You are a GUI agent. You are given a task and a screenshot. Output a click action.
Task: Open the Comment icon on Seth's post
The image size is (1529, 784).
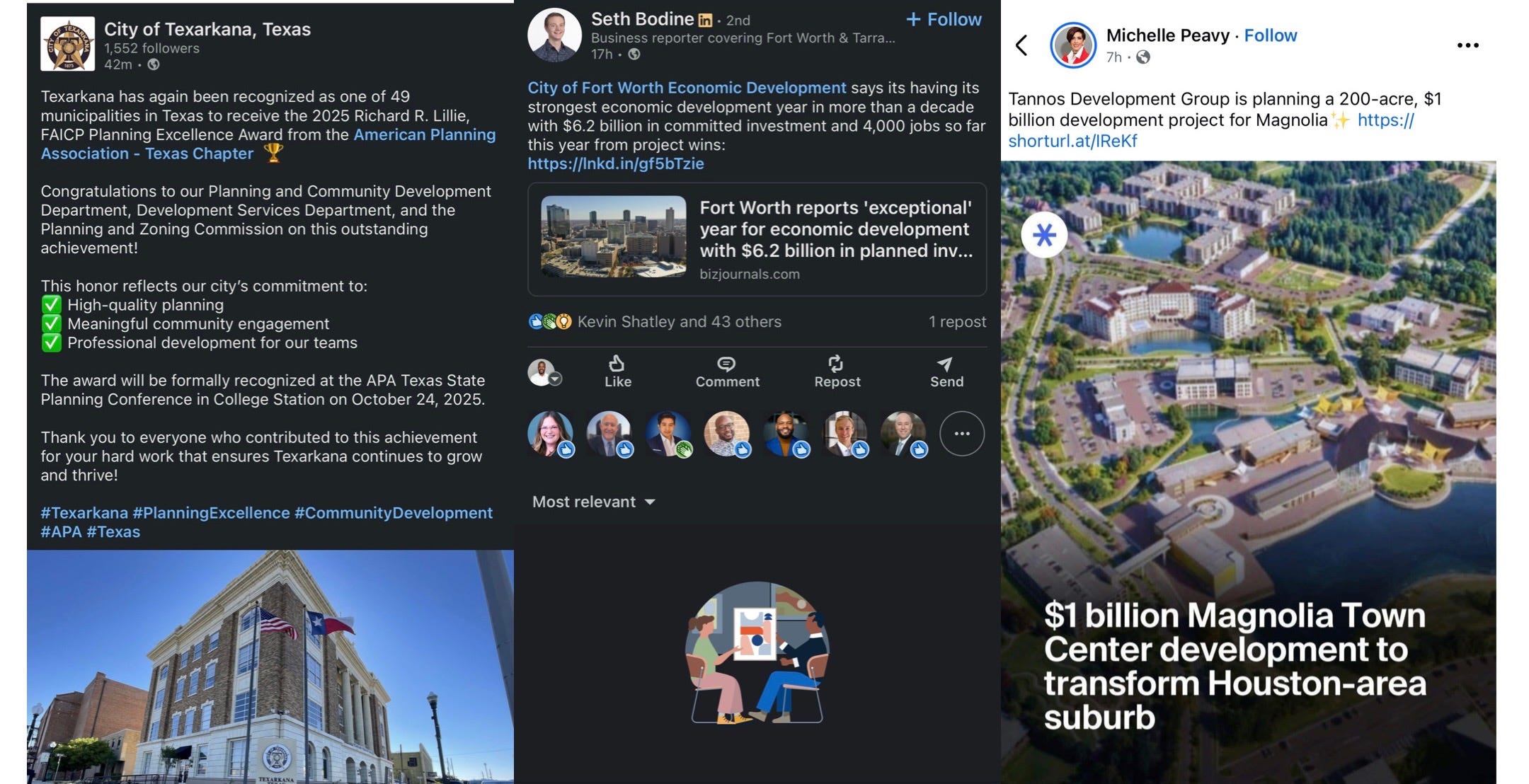(727, 371)
